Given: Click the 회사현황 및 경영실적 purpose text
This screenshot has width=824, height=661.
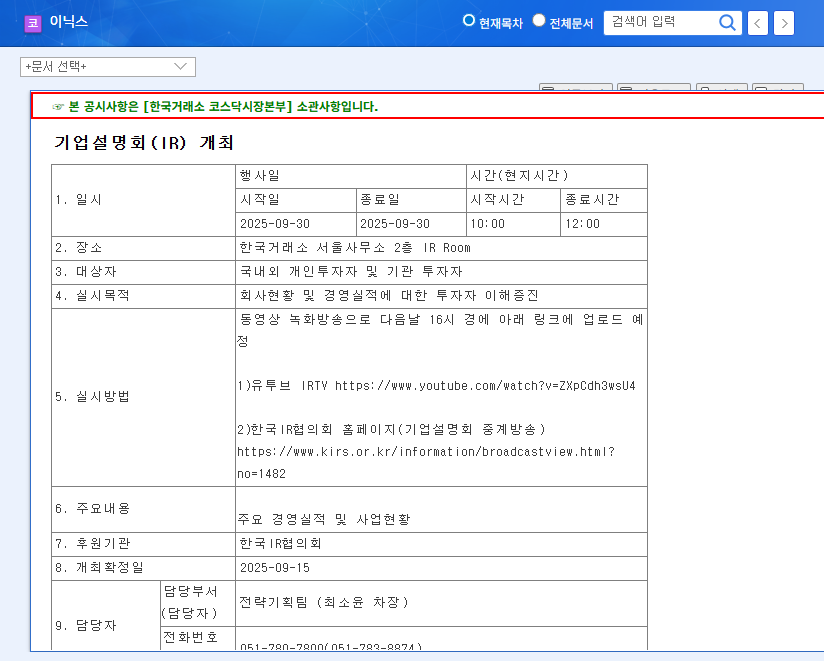Looking at the screenshot, I should click(x=389, y=296).
